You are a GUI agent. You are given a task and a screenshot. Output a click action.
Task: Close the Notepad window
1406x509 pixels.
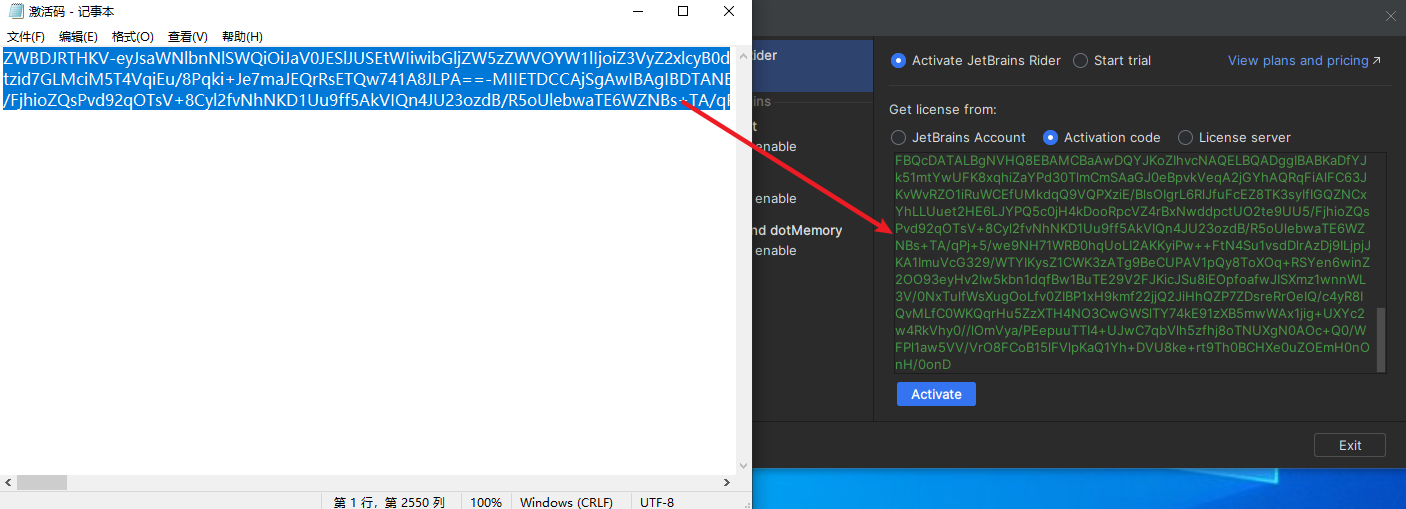click(x=729, y=12)
